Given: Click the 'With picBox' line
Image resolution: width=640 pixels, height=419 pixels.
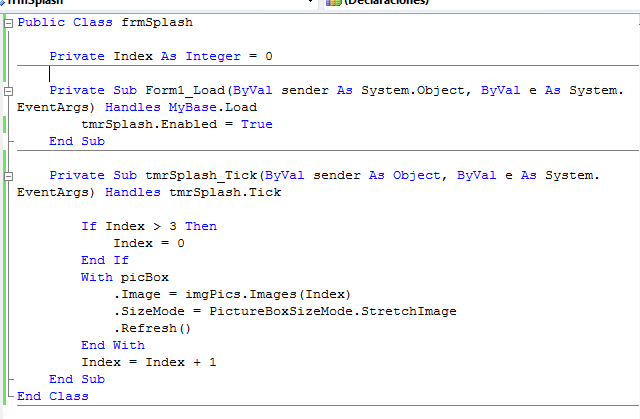Looking at the screenshot, I should [125, 277].
